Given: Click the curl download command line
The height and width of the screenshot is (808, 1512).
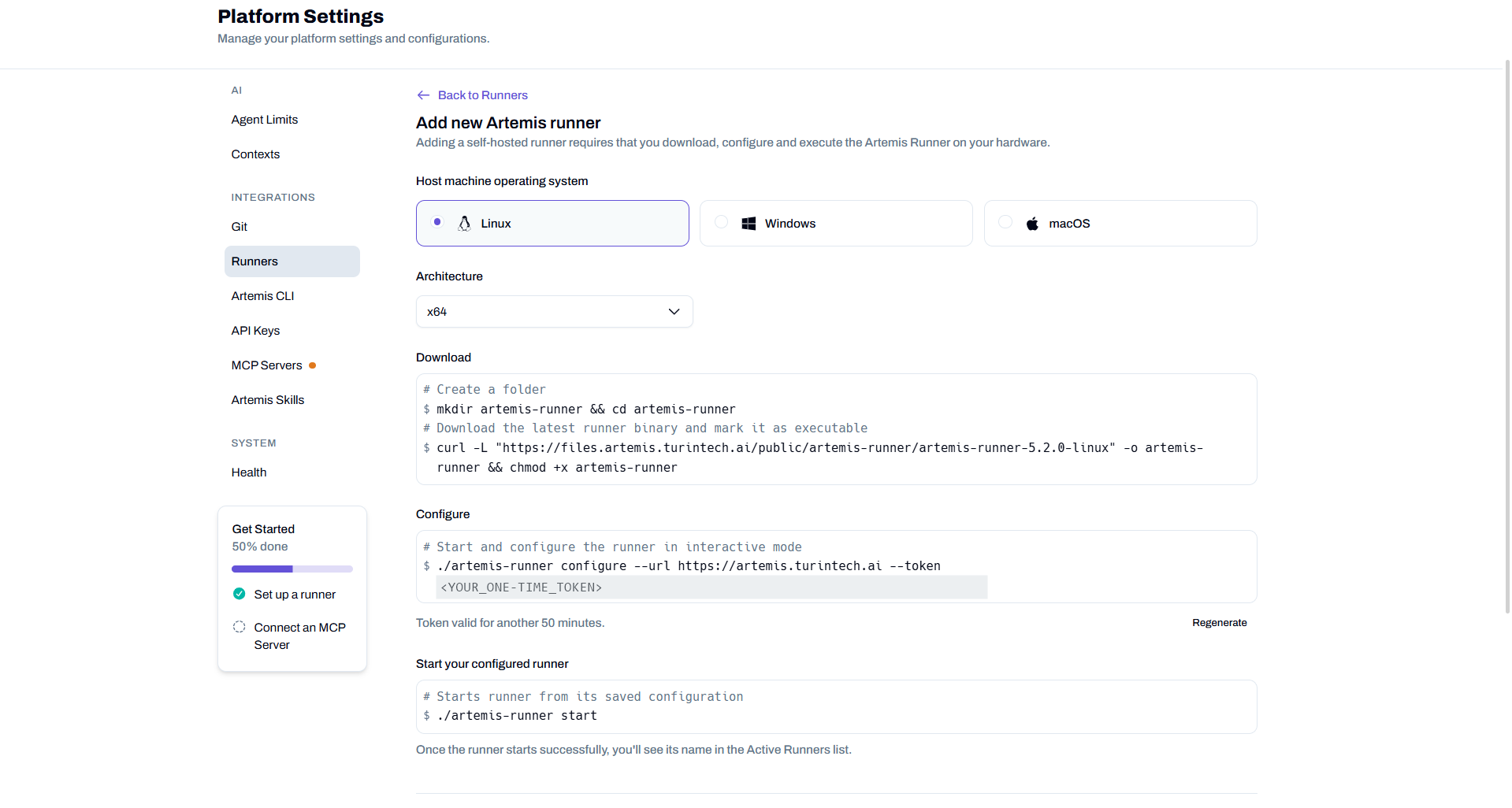Looking at the screenshot, I should point(819,458).
